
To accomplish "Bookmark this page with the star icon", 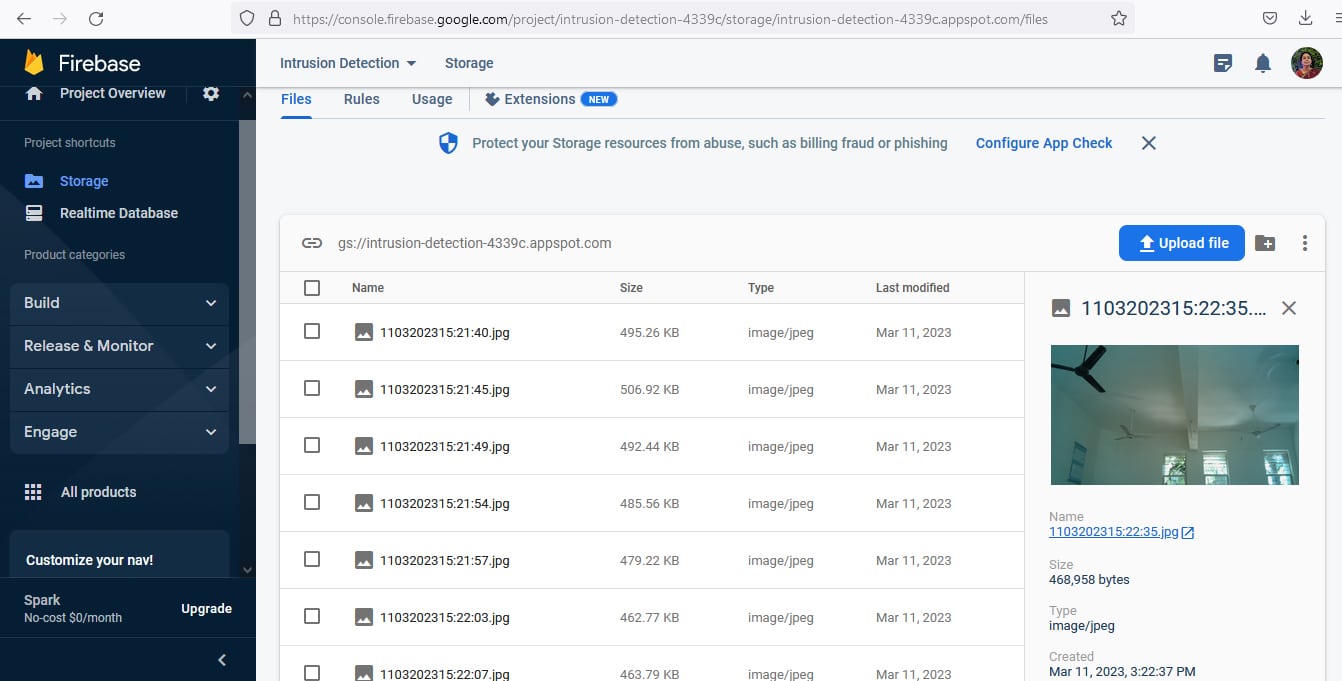I will pos(1118,18).
